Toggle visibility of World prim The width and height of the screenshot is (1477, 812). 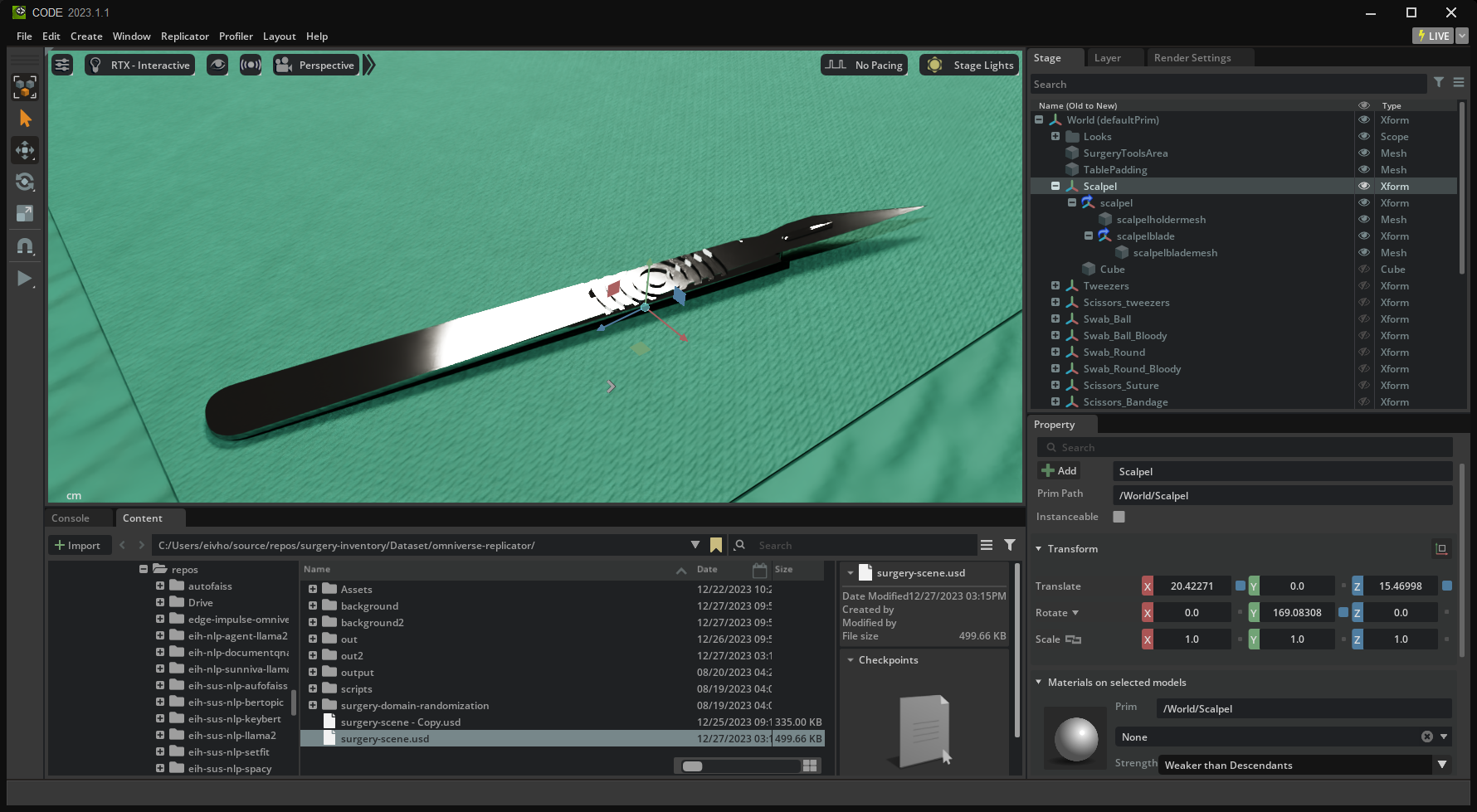[x=1363, y=119]
